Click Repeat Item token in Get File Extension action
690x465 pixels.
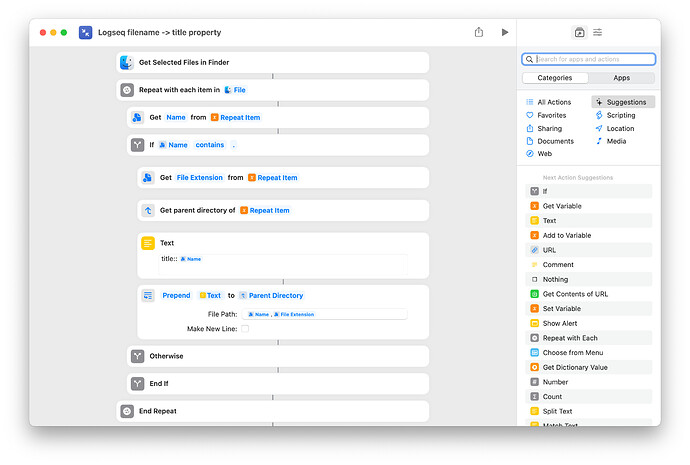point(273,178)
